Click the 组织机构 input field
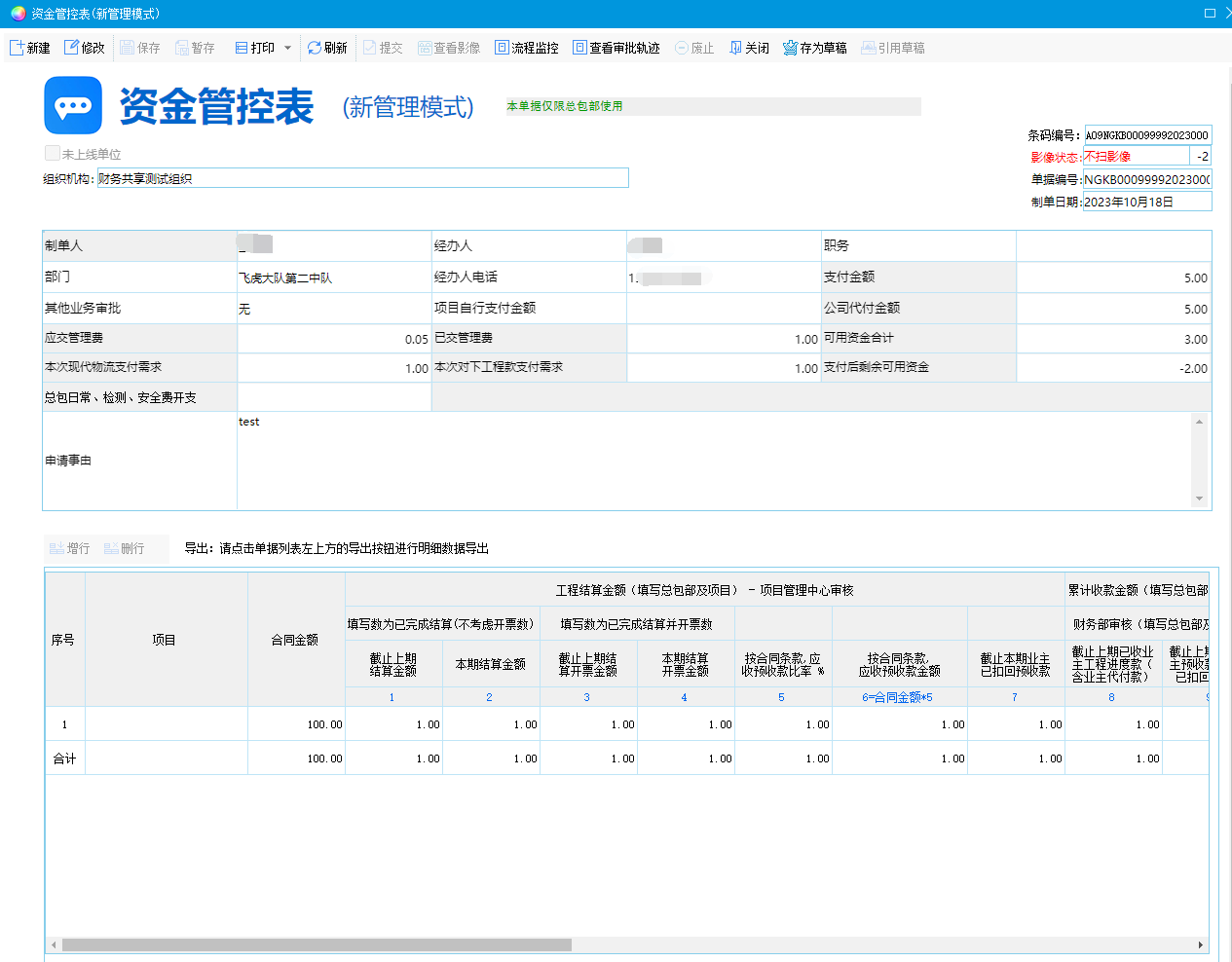The image size is (1232, 962). pos(362,178)
